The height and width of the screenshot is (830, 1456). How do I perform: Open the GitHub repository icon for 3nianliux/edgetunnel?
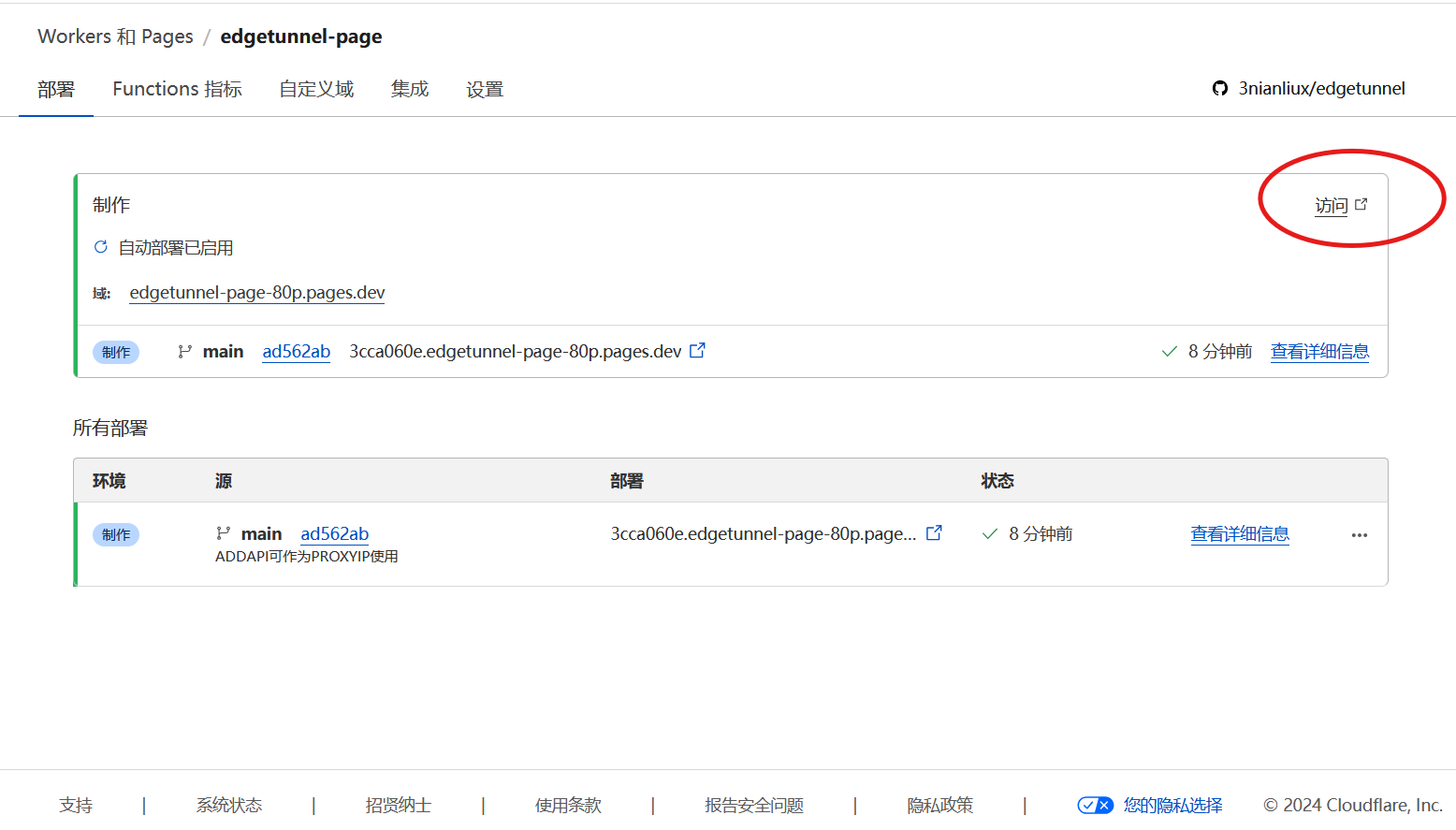pyautogui.click(x=1220, y=89)
